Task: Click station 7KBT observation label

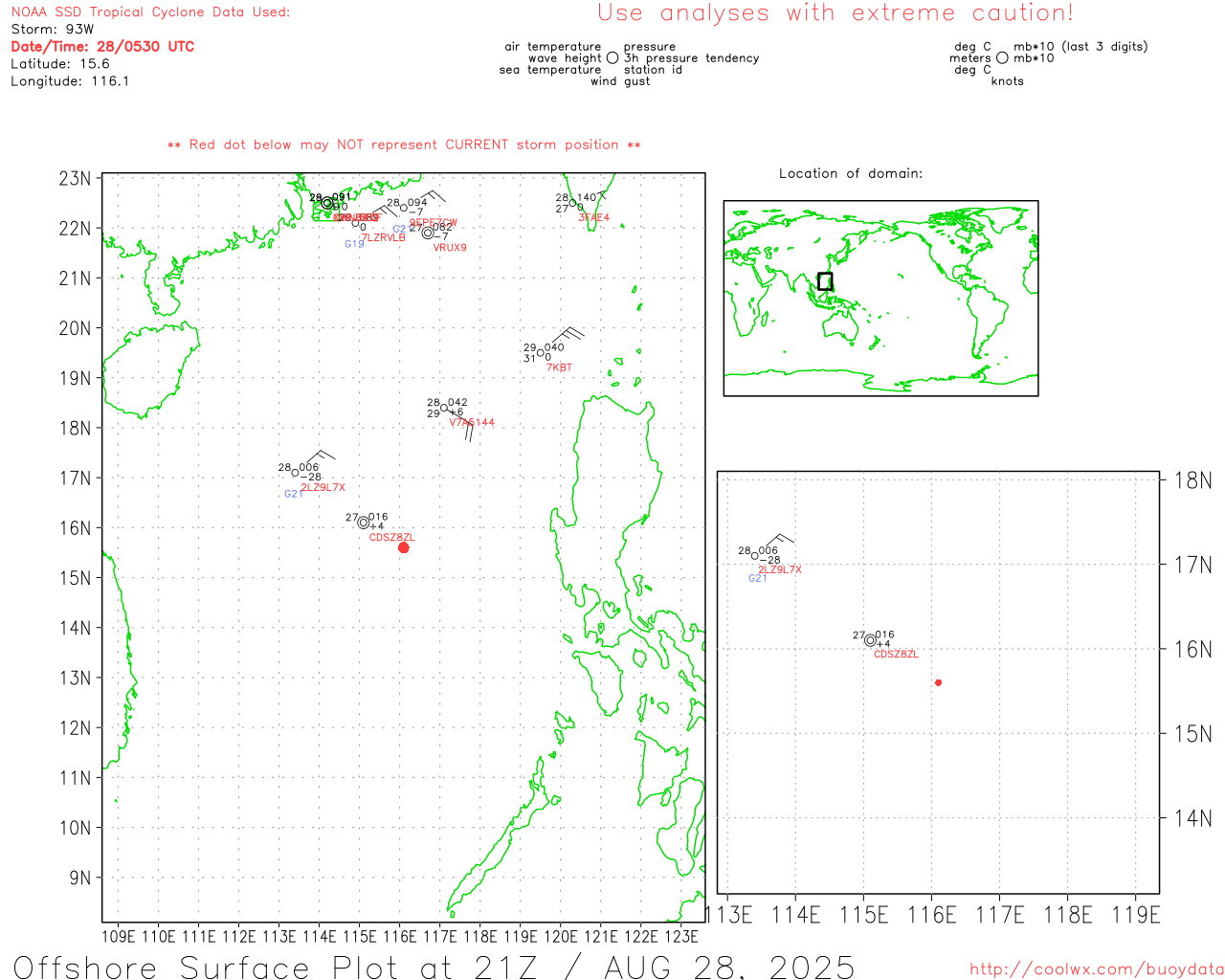Action: [x=559, y=367]
